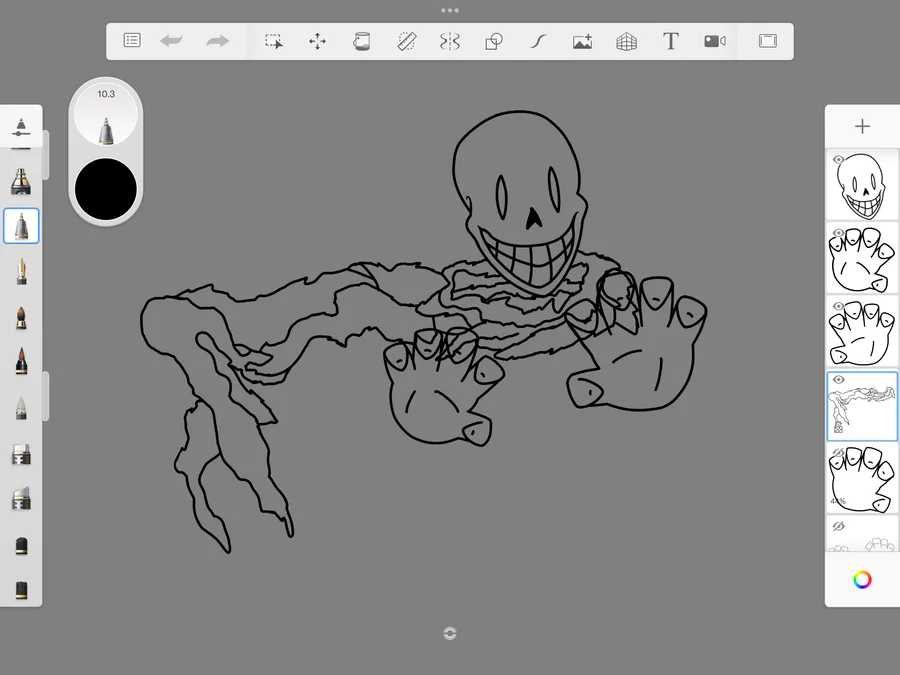Tap the 10.3 brush size puck

106,114
